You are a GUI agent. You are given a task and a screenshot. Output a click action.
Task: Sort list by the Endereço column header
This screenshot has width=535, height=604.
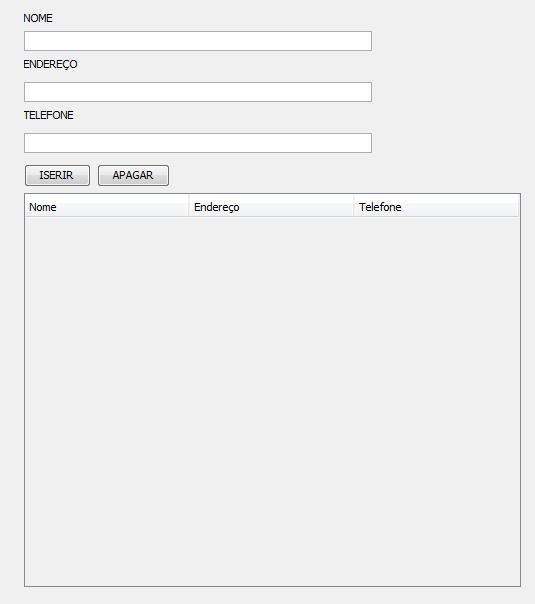[x=272, y=207]
